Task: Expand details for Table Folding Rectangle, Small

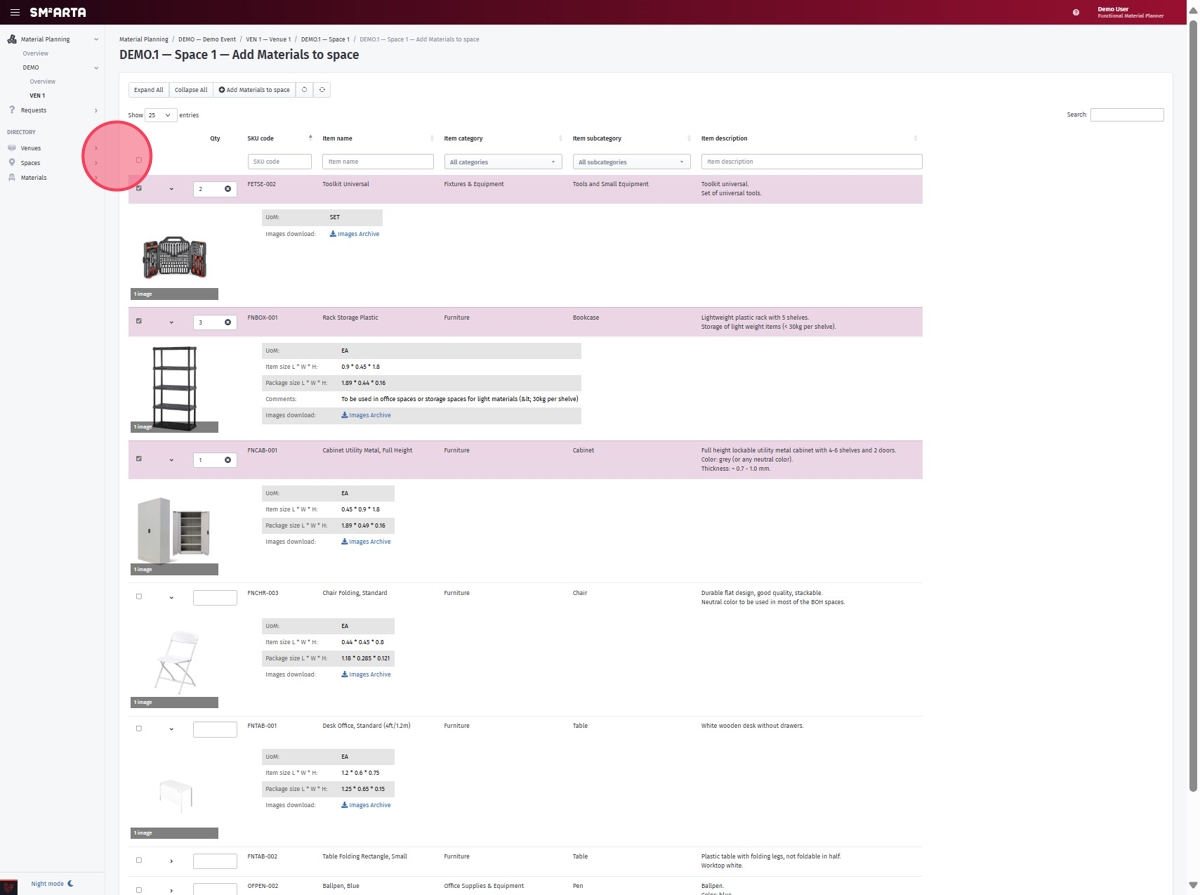Action: tap(170, 859)
